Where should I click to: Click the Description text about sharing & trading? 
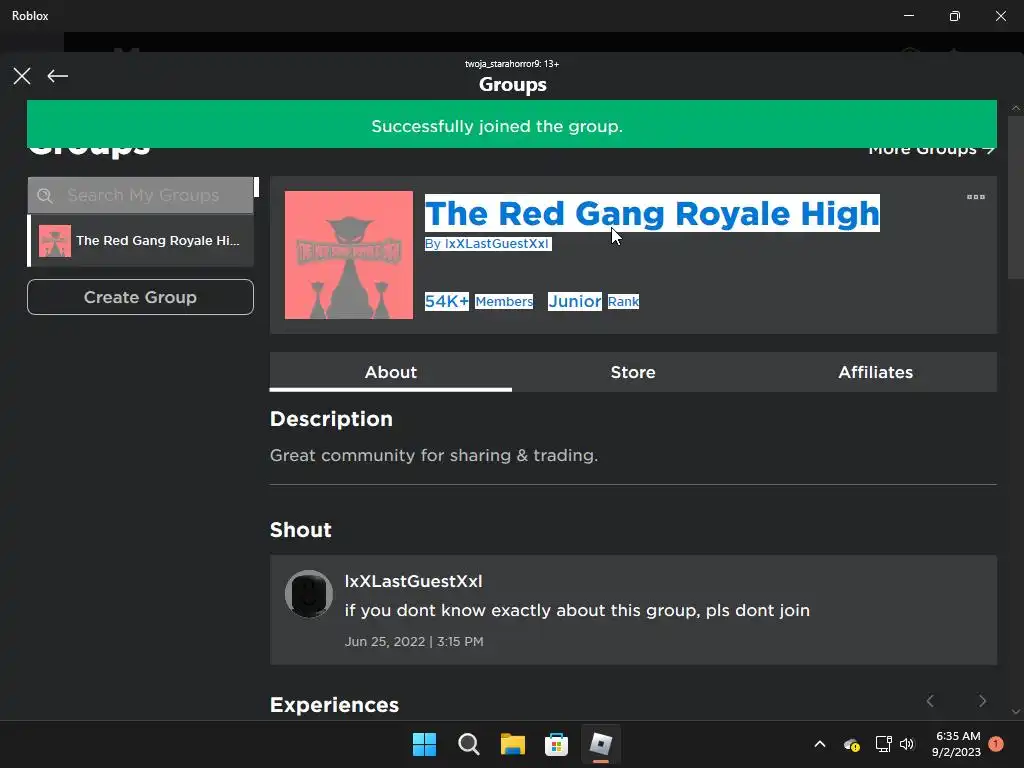coord(434,455)
